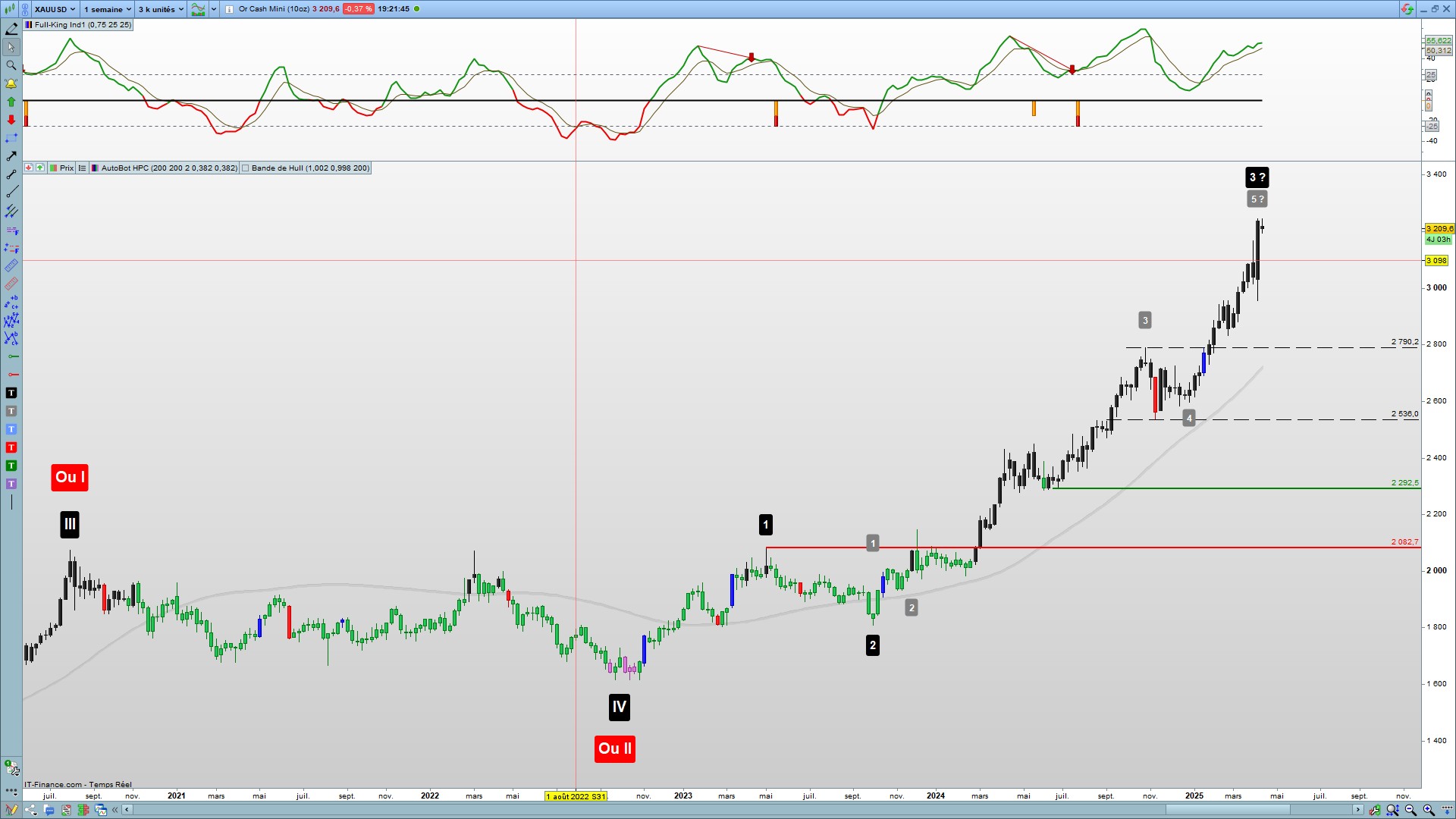1456x819 pixels.
Task: Open the XAUUSD instrument dropdown
Action: (55, 9)
